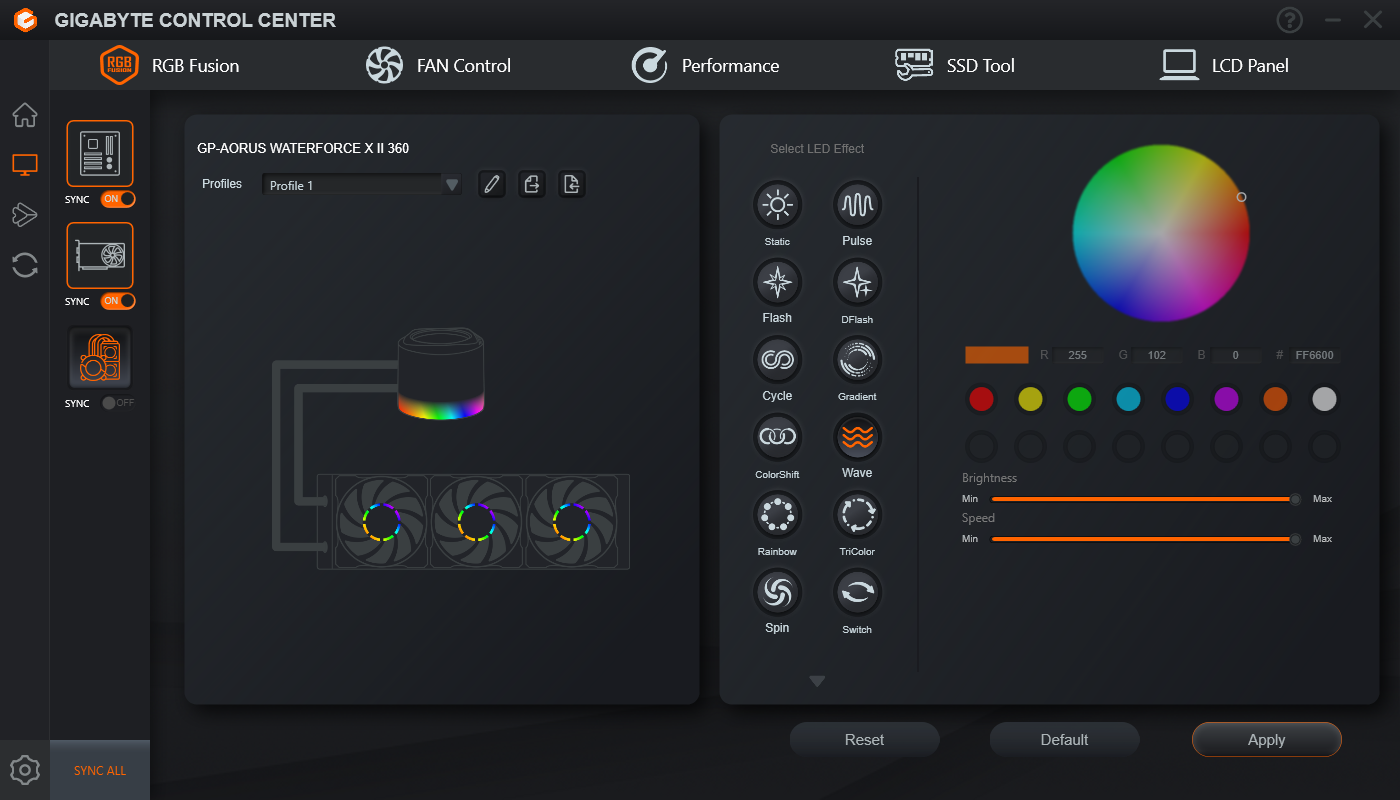Open the RGB Fusion tab
This screenshot has width=1400, height=800.
[170, 66]
